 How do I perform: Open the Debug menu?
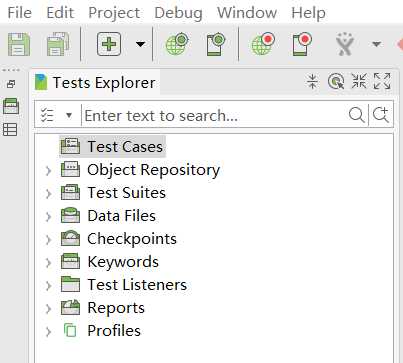click(x=178, y=13)
